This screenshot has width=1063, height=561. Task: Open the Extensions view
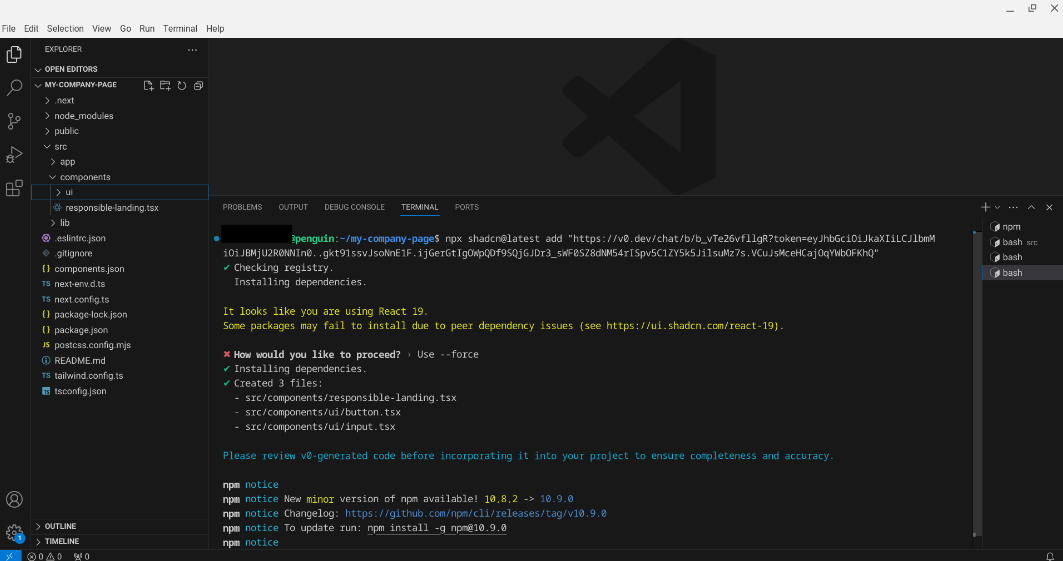click(14, 187)
